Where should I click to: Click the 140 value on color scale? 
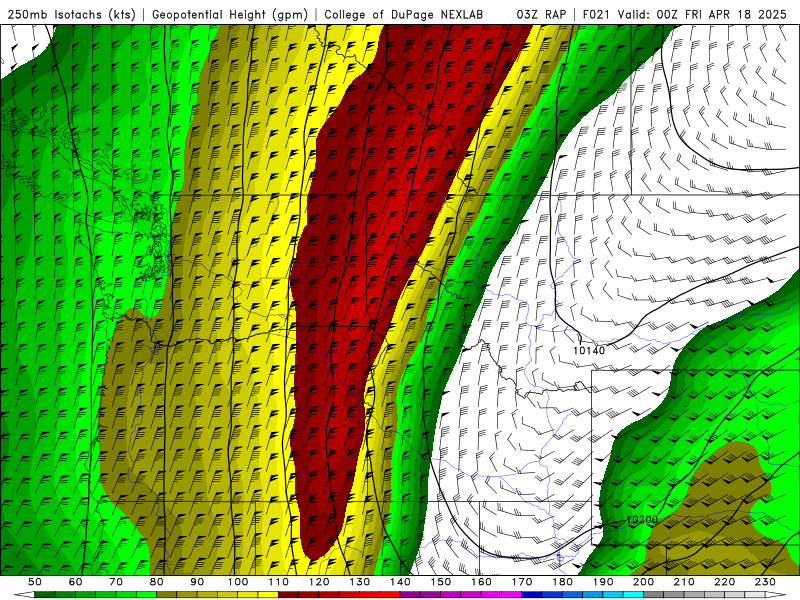(x=401, y=582)
